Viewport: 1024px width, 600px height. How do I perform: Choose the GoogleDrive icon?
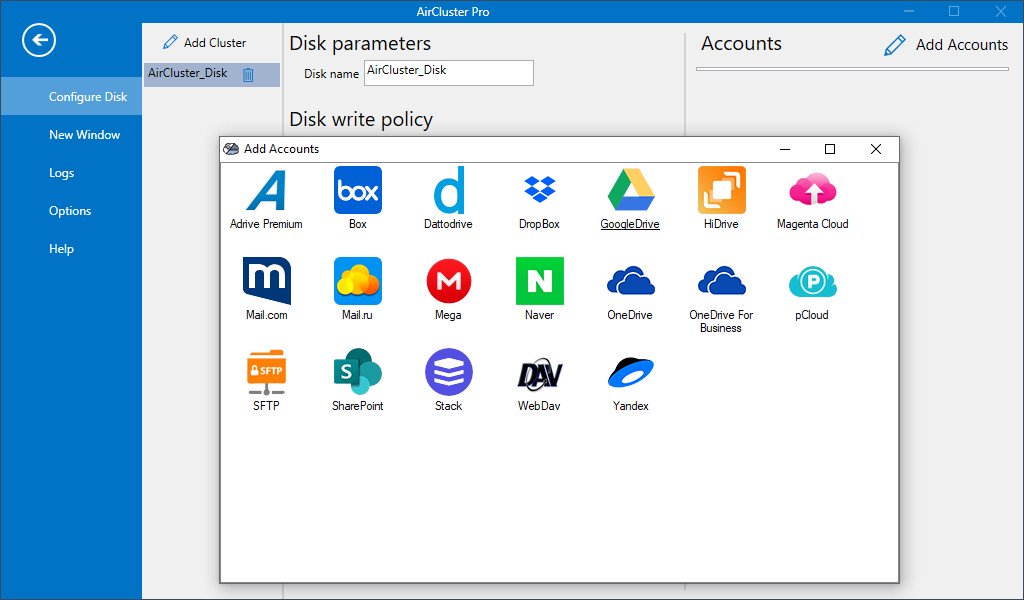(630, 190)
